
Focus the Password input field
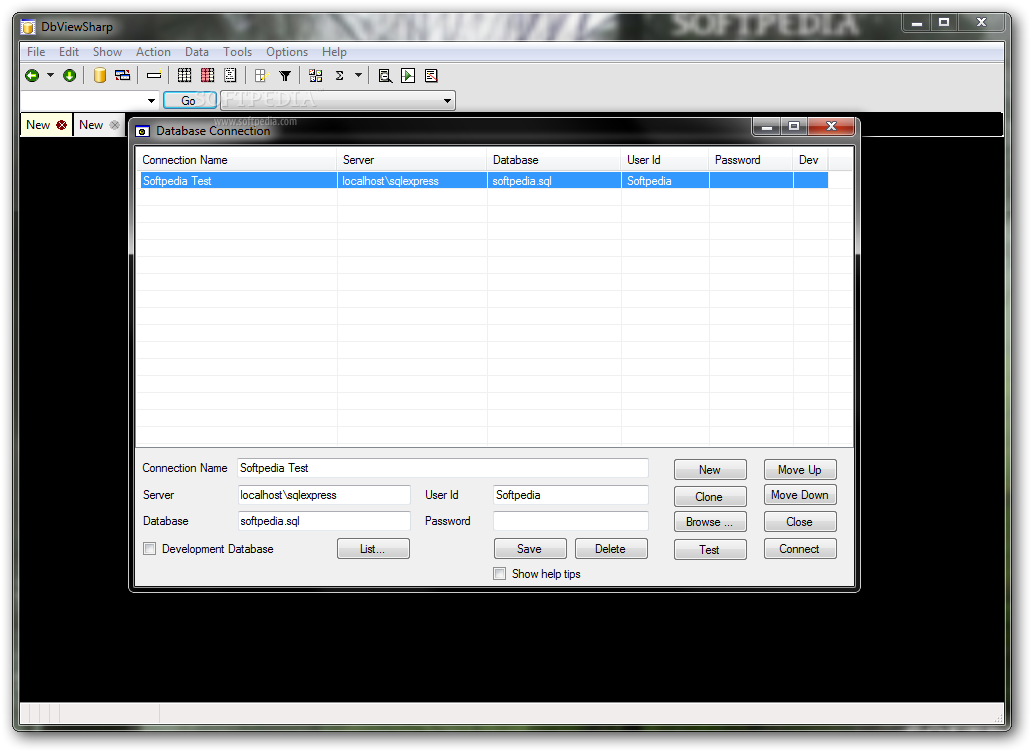[x=571, y=521]
